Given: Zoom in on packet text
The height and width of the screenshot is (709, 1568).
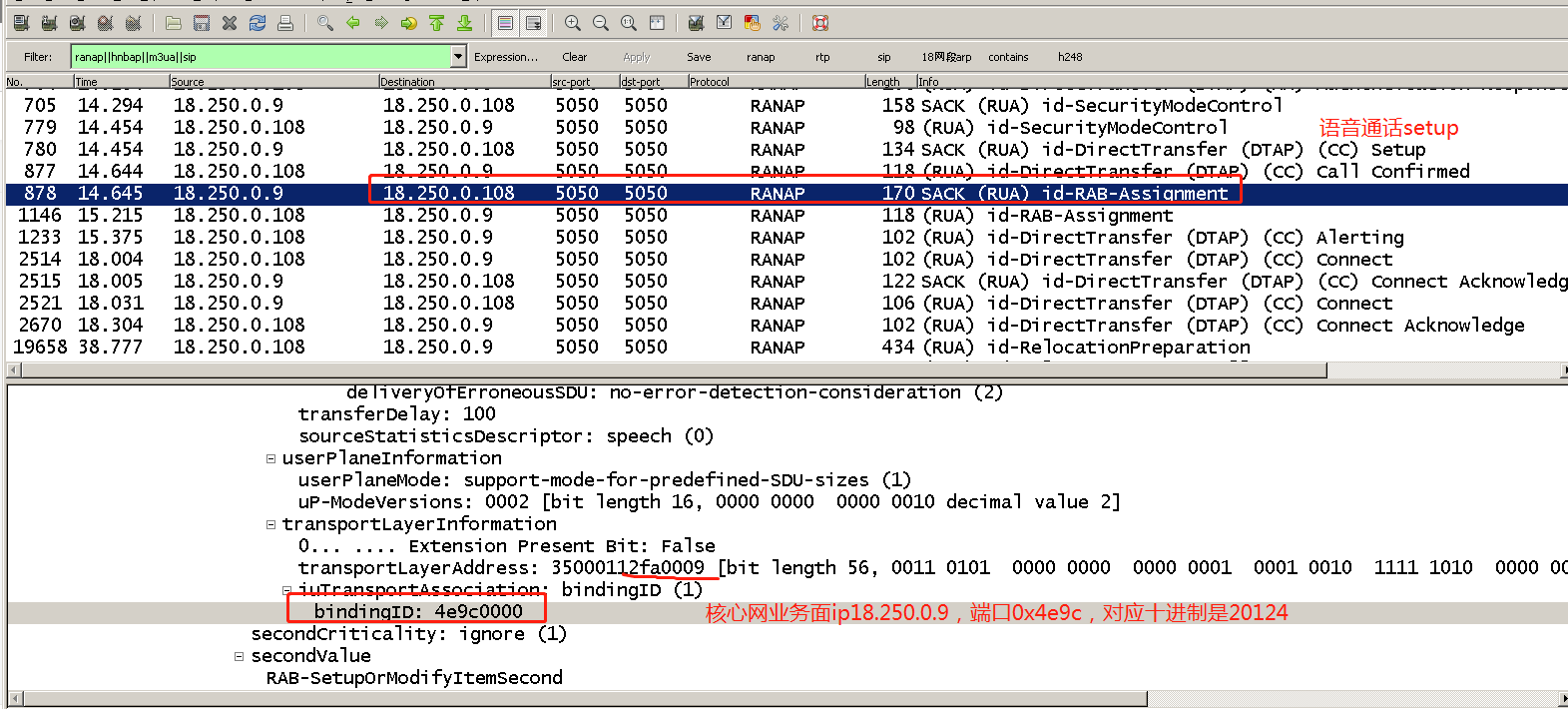Looking at the screenshot, I should [x=573, y=23].
